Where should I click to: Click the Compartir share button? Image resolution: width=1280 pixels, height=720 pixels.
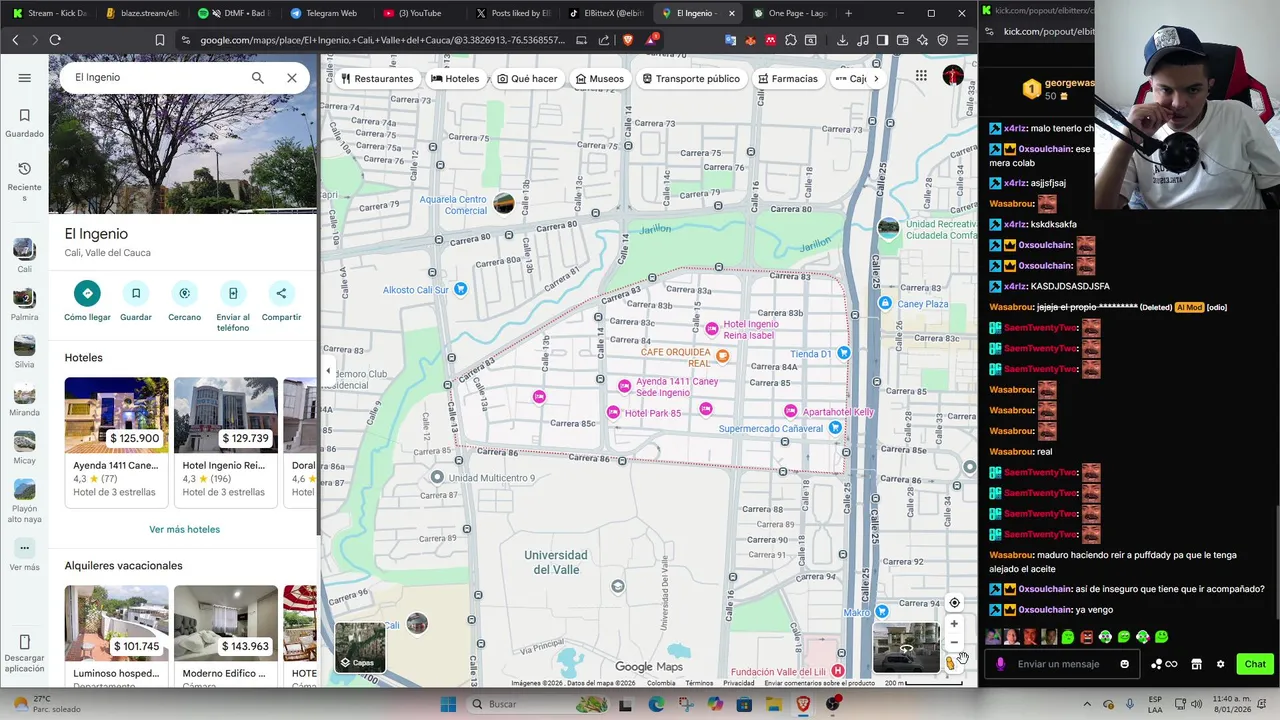click(281, 301)
